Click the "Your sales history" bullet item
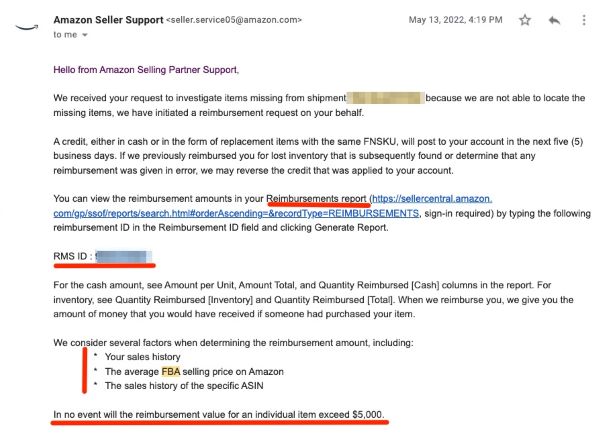This screenshot has width=603, height=434. [x=143, y=357]
